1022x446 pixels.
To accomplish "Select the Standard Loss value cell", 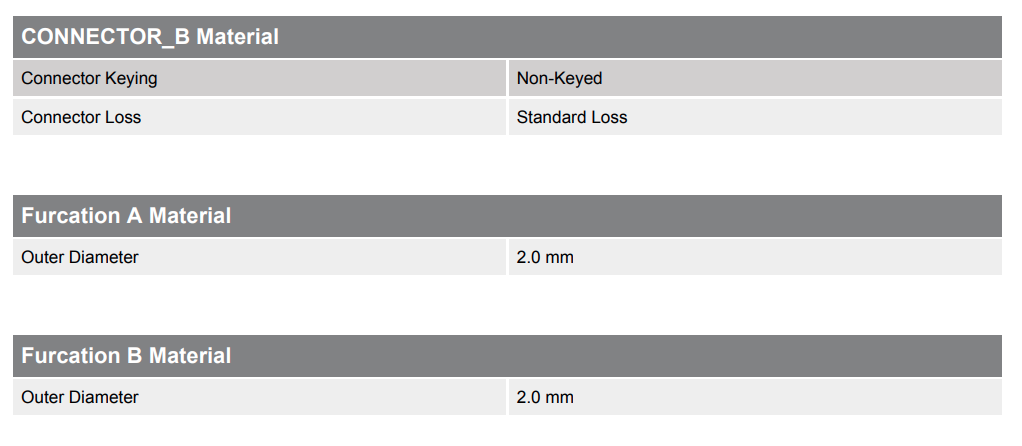I will 755,117.
